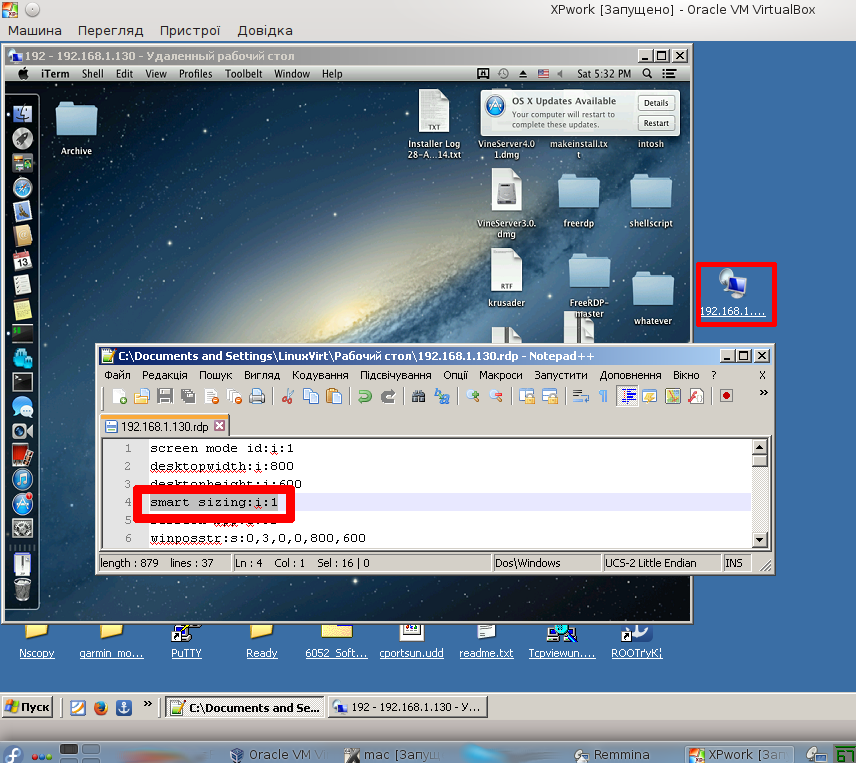Image resolution: width=856 pixels, height=763 pixels.
Task: Toggle synchronized vertical scrolling icon
Action: point(527,396)
